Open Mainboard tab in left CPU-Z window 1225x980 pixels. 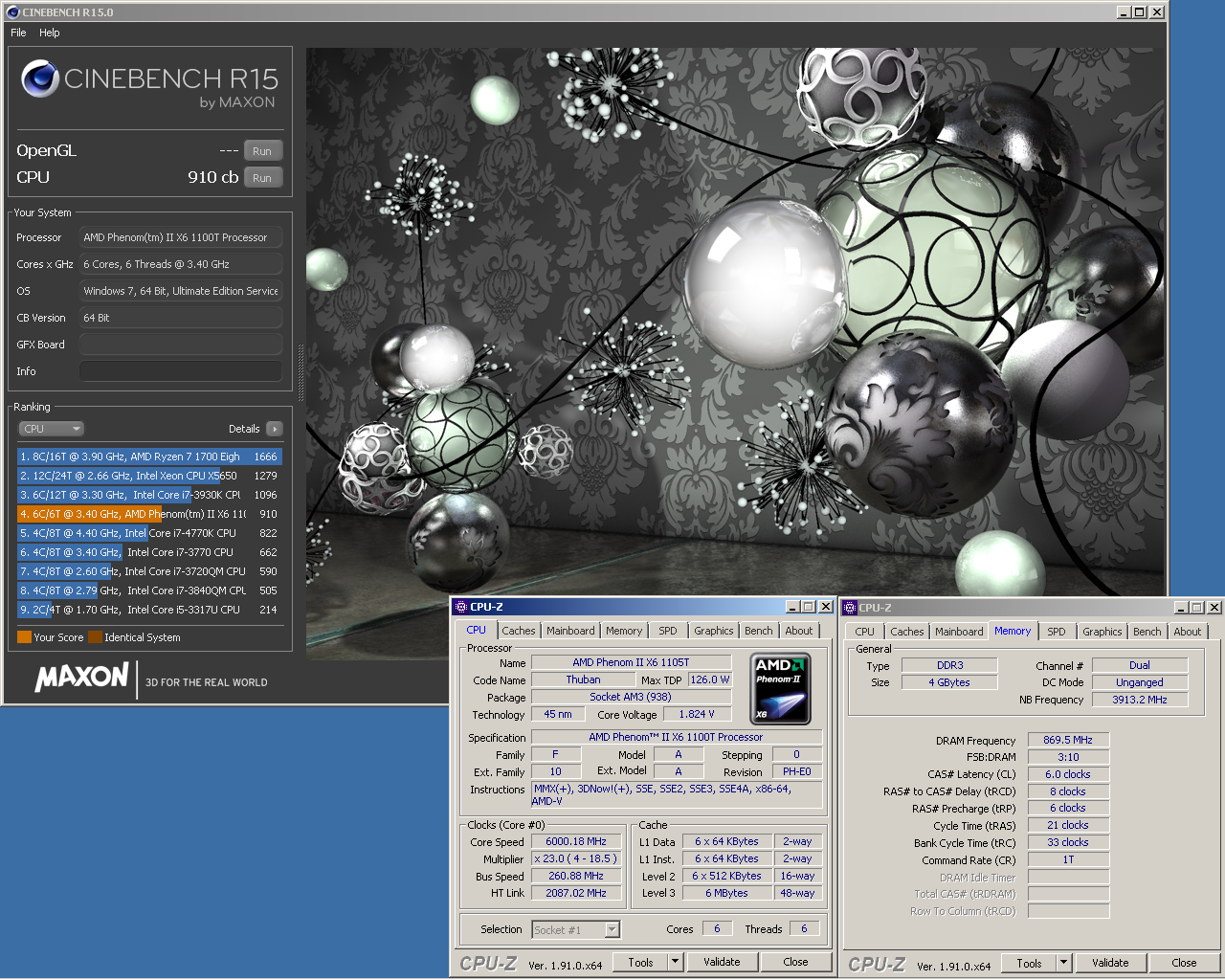tap(570, 631)
